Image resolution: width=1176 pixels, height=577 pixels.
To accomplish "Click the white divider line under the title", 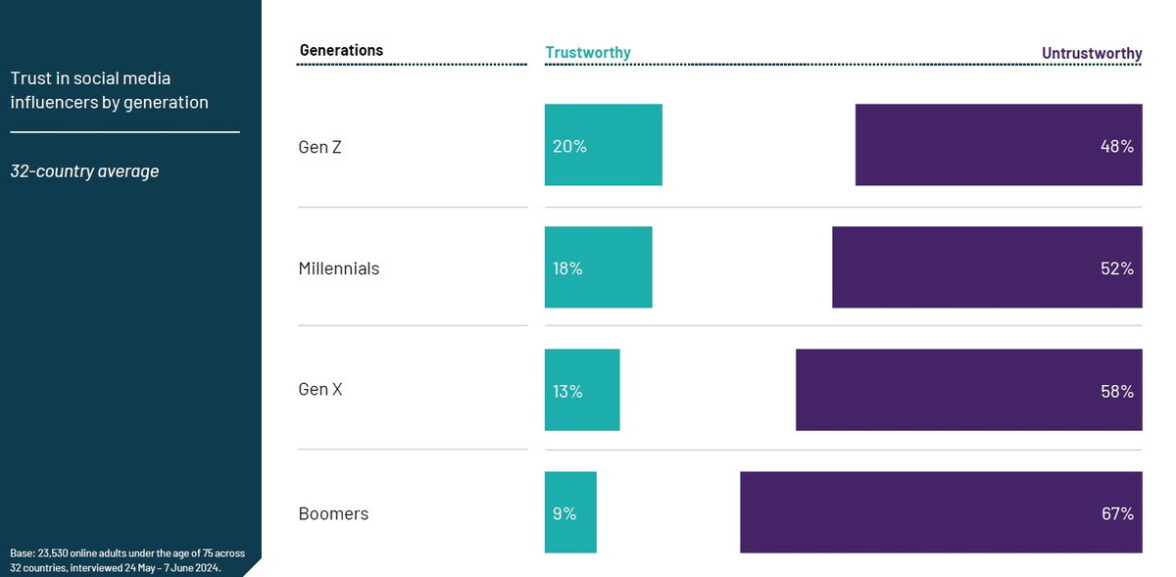I will pyautogui.click(x=125, y=132).
